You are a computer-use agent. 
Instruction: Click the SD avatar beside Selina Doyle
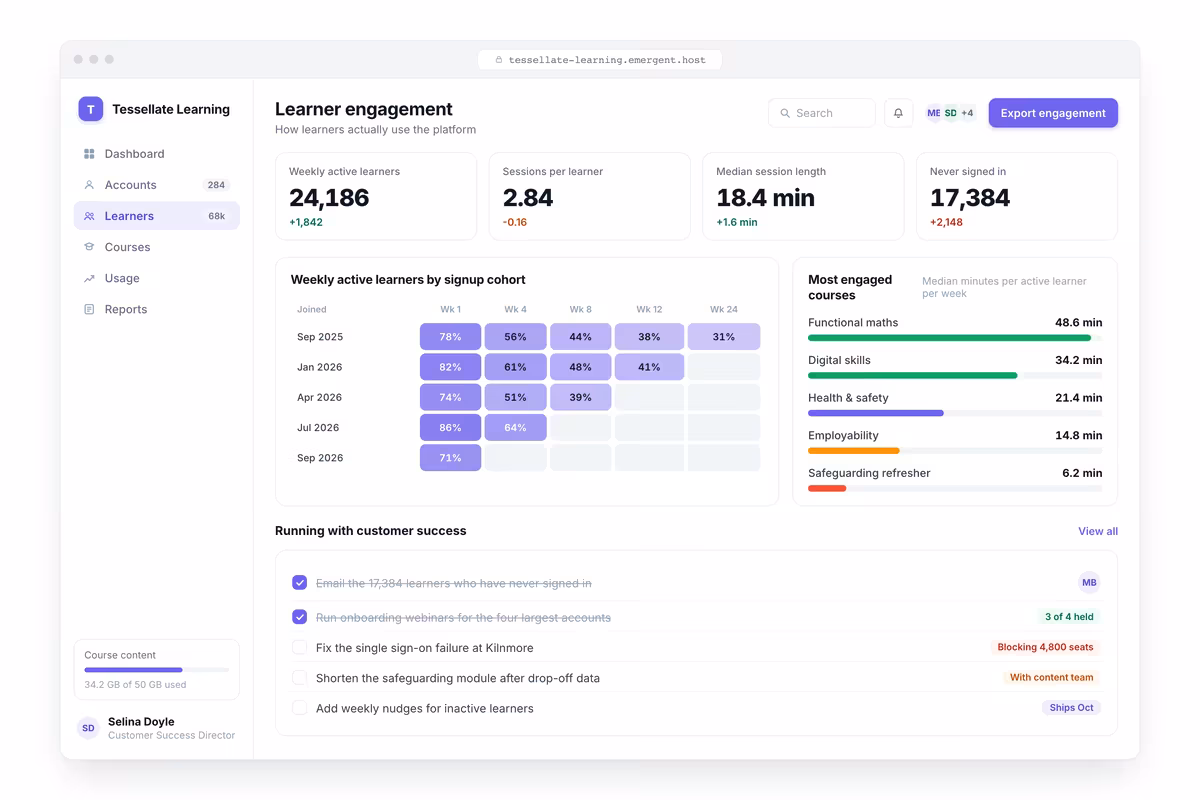88,728
